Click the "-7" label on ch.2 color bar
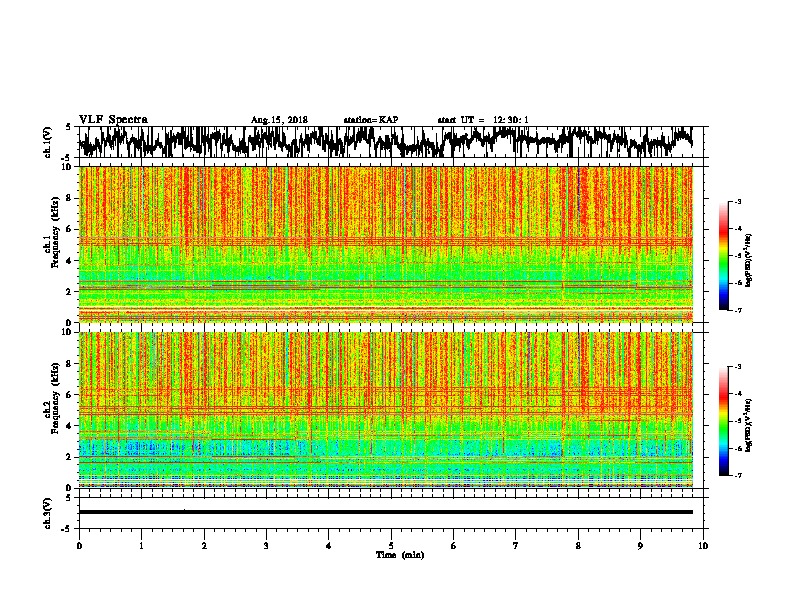This screenshot has width=792, height=612. pos(737,476)
